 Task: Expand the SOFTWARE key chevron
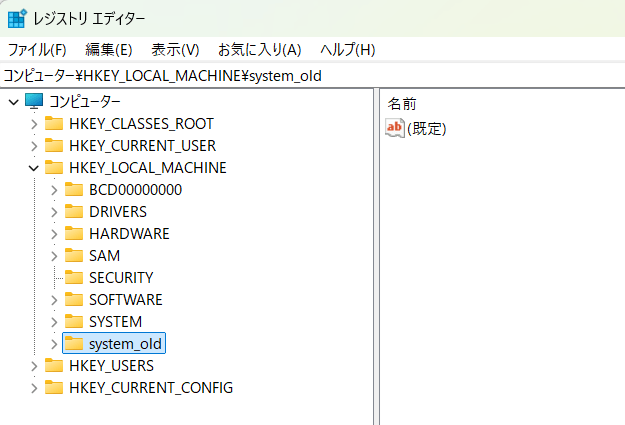pos(54,300)
